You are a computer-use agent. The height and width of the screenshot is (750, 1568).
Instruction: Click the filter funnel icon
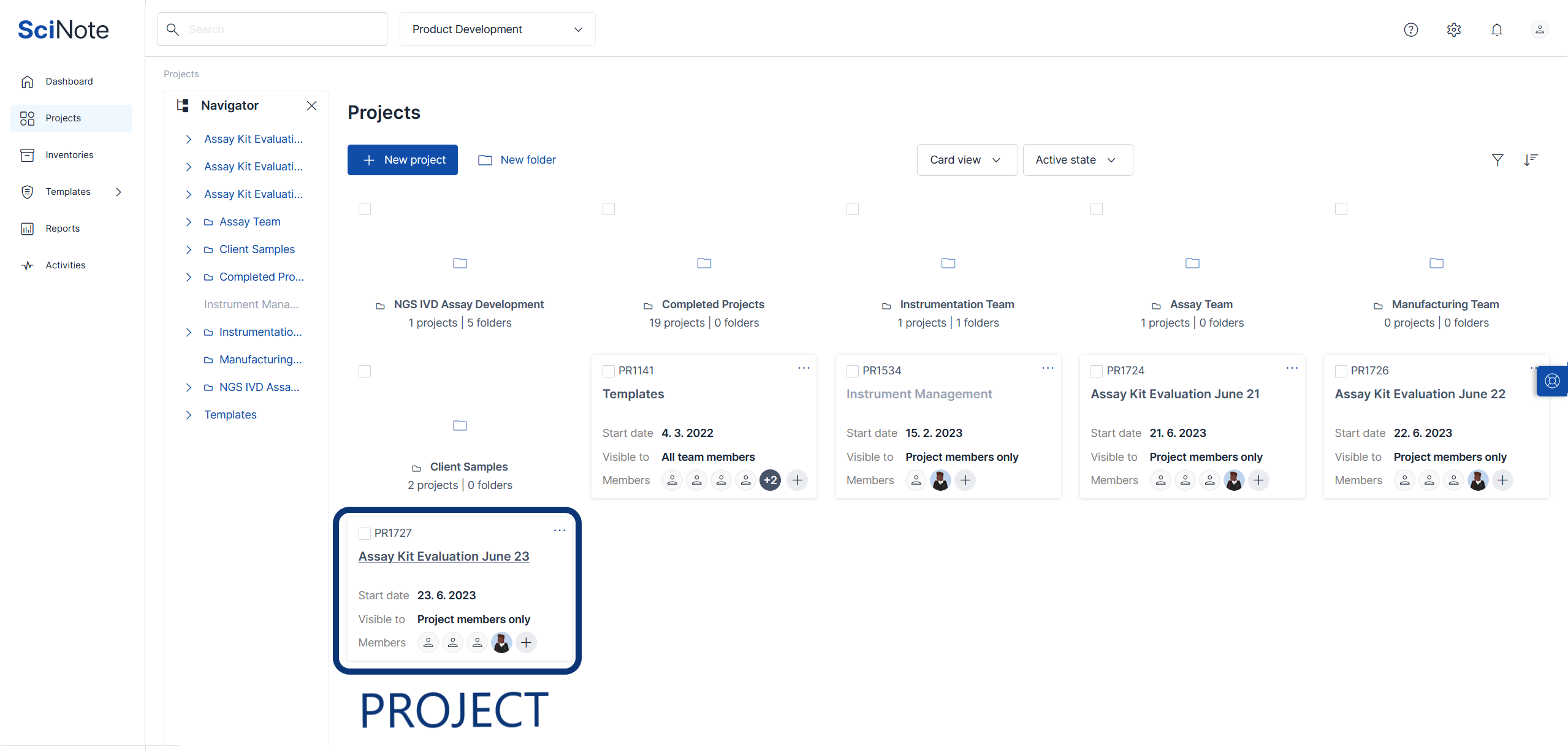(1497, 160)
